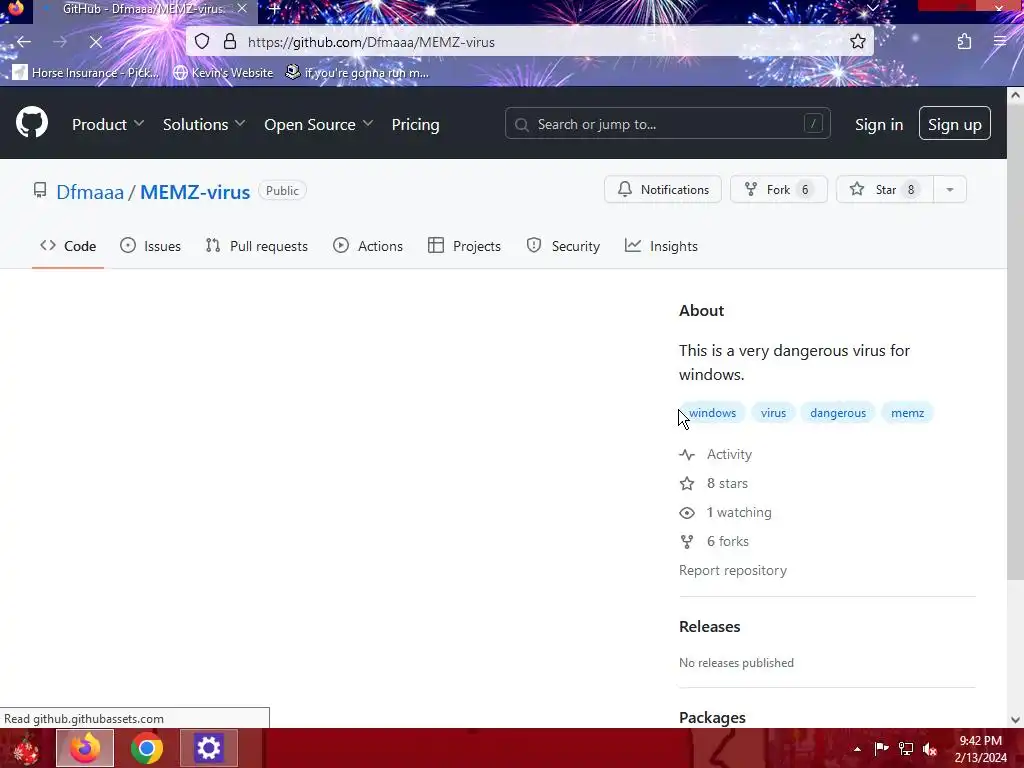Open the Firefox application menu
Image resolution: width=1024 pixels, height=768 pixels.
(1000, 42)
